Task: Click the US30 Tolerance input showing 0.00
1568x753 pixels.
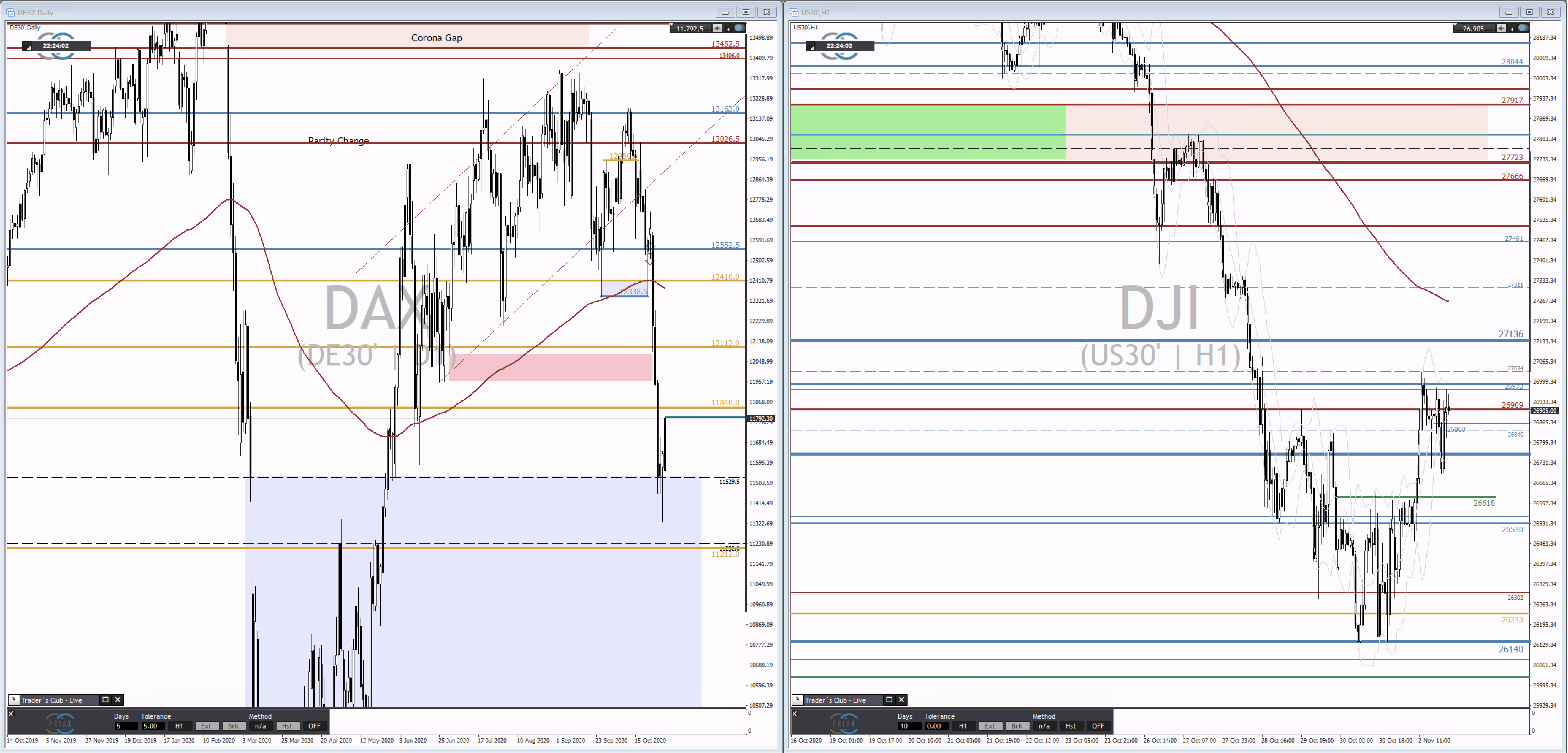Action: tap(937, 726)
